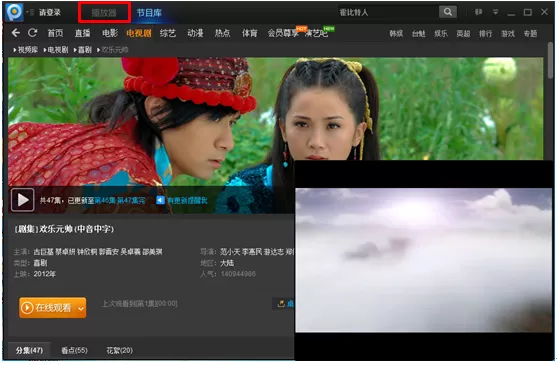Open the 第46集 episode link
The image size is (557, 365).
[x=106, y=201]
